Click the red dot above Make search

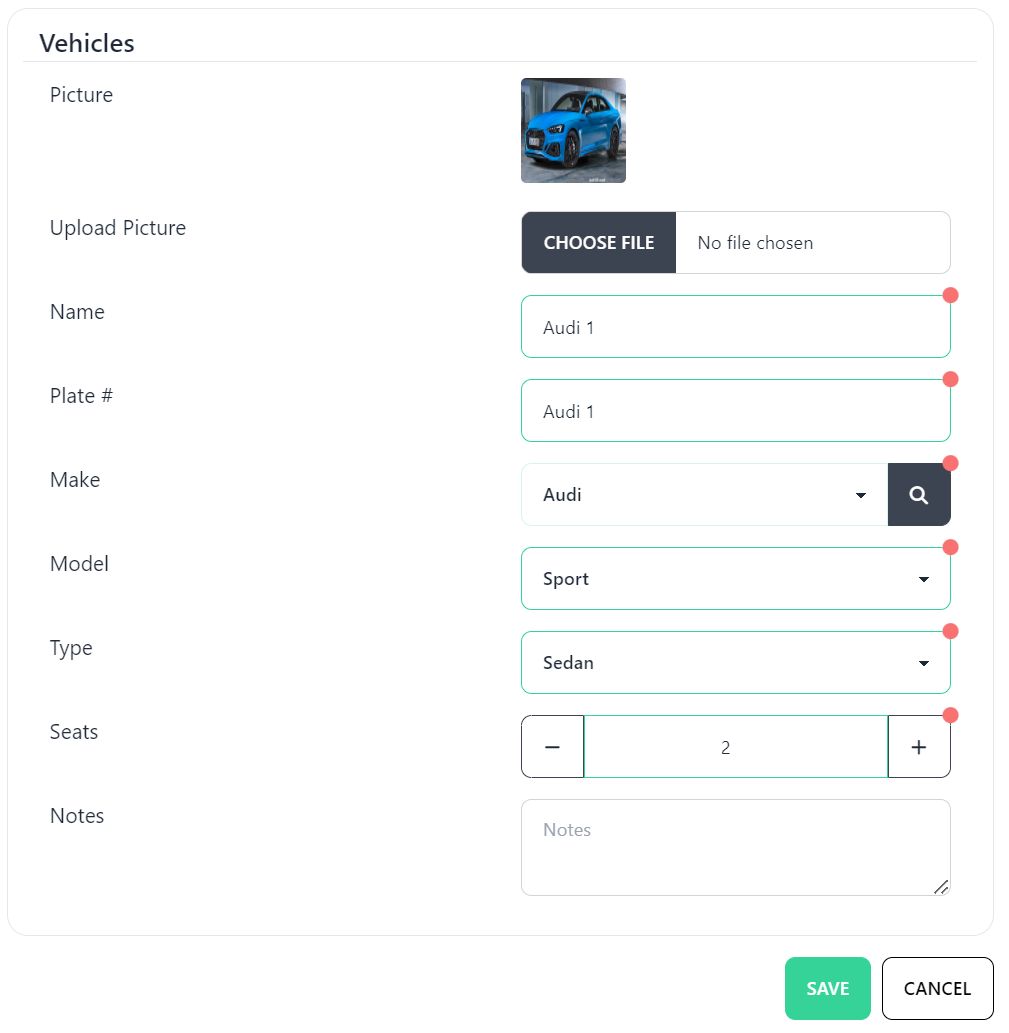pos(951,463)
